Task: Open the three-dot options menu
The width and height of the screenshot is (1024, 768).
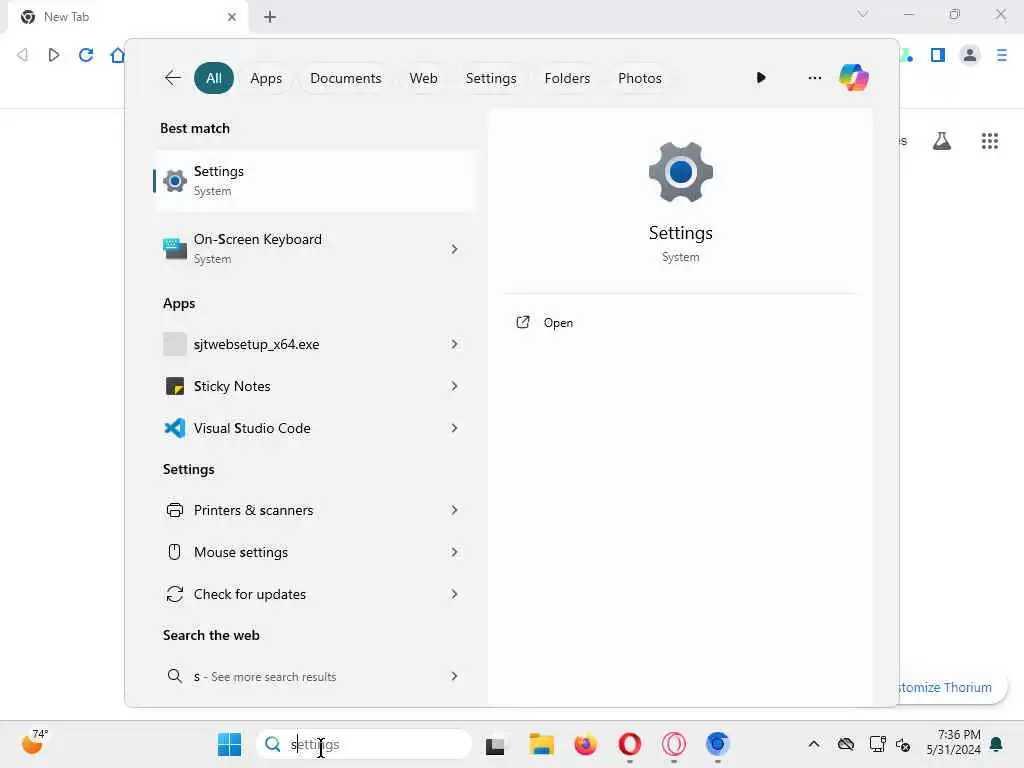Action: pos(814,78)
